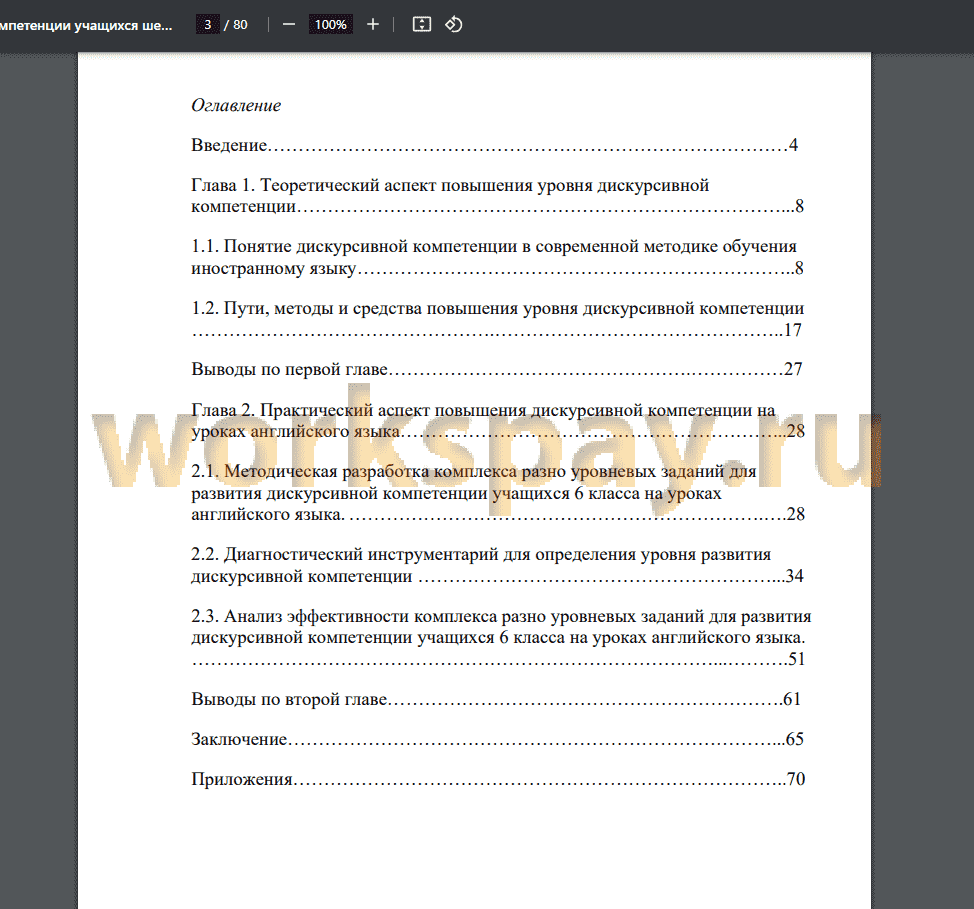Select the "Введение" contents line

(x=494, y=145)
